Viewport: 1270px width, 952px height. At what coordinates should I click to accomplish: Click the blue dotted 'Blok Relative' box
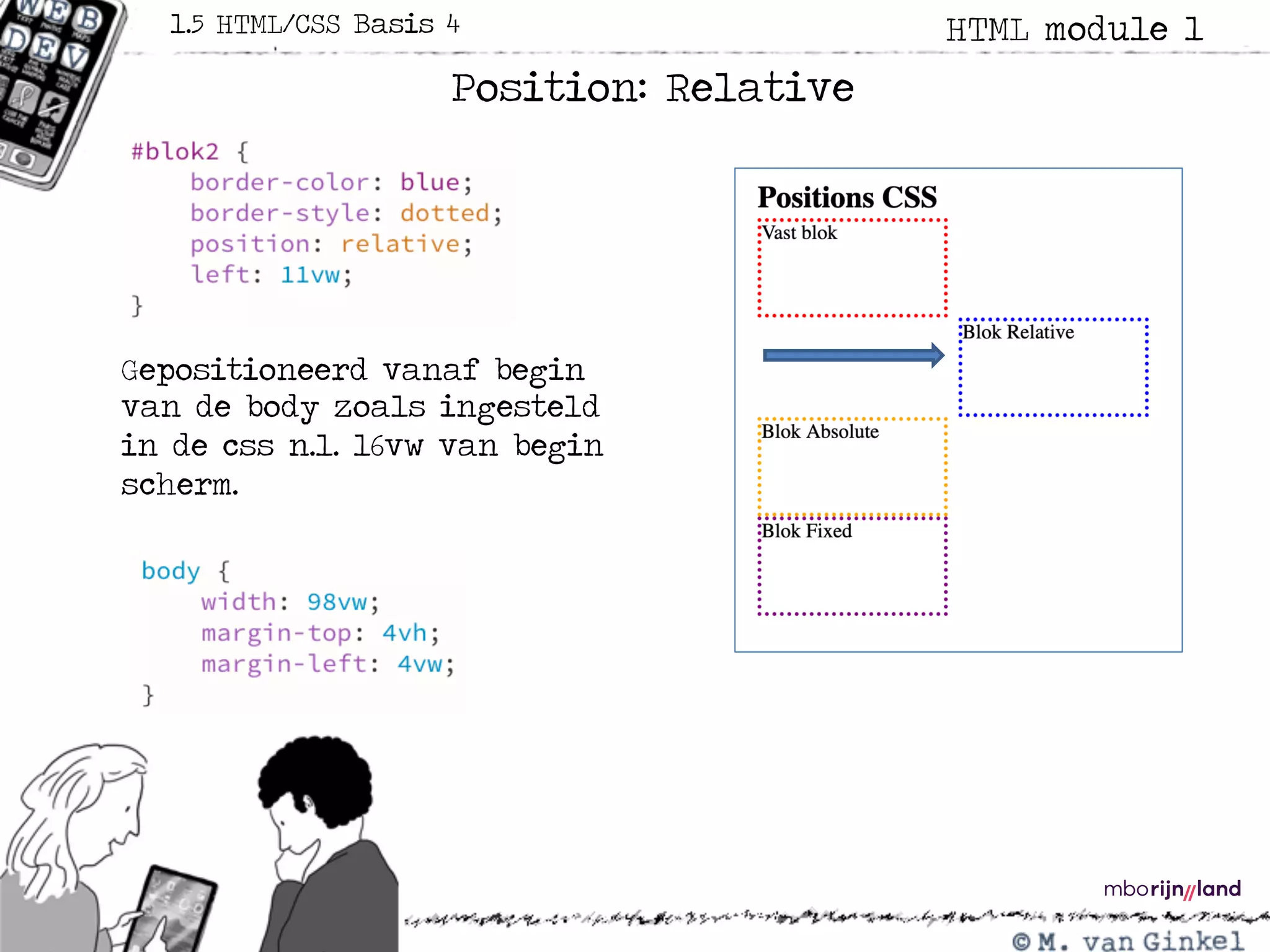[1054, 367]
